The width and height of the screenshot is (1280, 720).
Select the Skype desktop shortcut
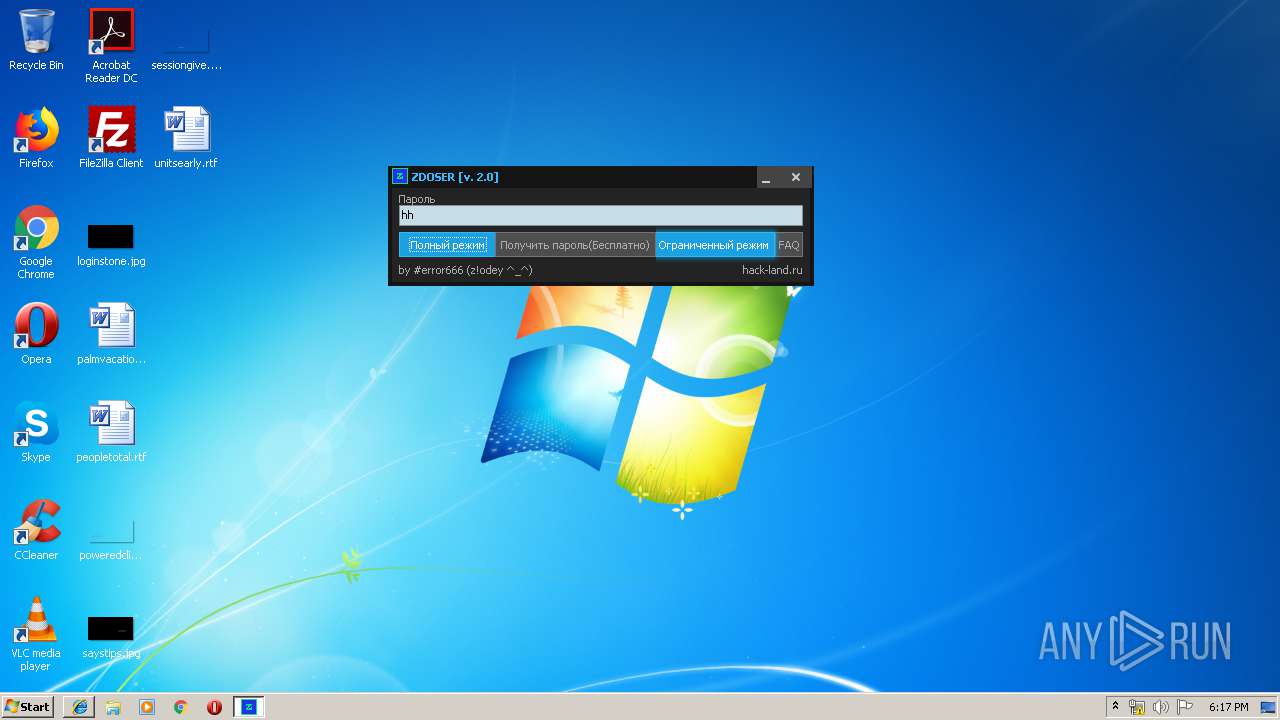[x=36, y=432]
